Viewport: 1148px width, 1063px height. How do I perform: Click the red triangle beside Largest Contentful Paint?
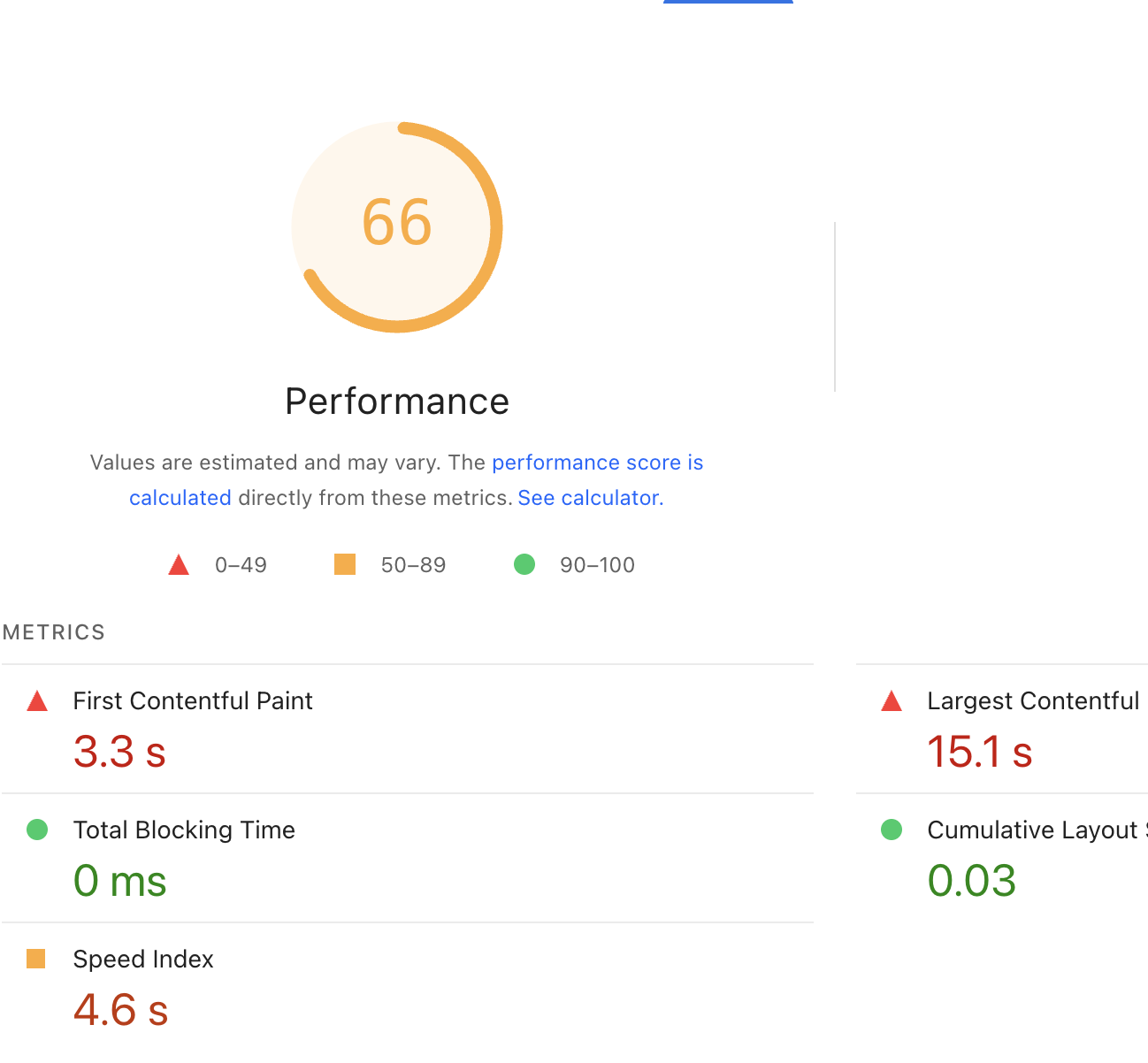click(x=892, y=701)
